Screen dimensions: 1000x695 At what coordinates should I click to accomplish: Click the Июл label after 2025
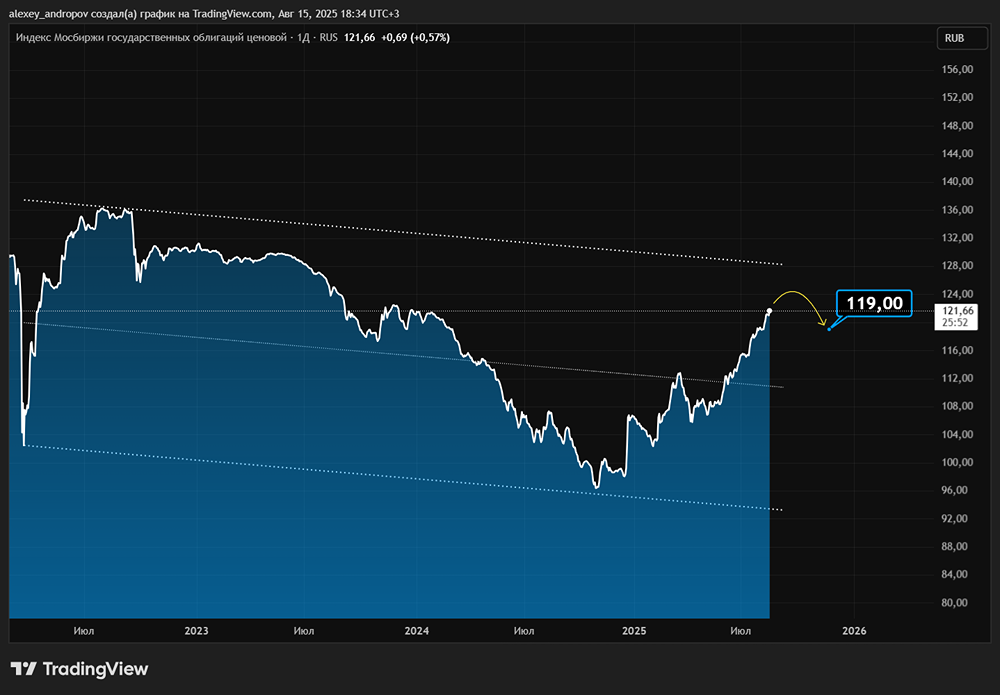(740, 631)
